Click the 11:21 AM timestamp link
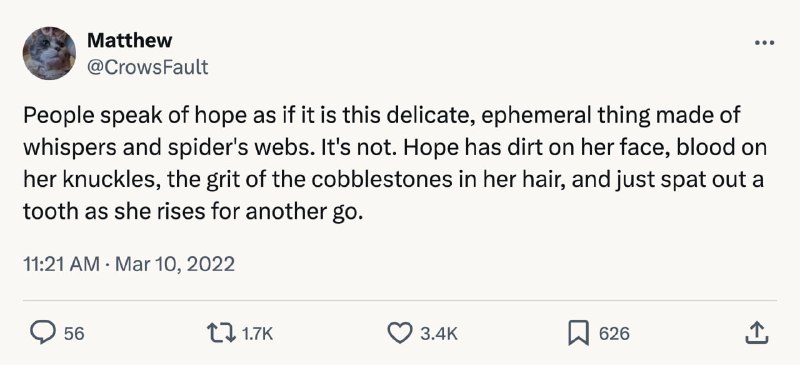The image size is (800, 365). tap(61, 264)
